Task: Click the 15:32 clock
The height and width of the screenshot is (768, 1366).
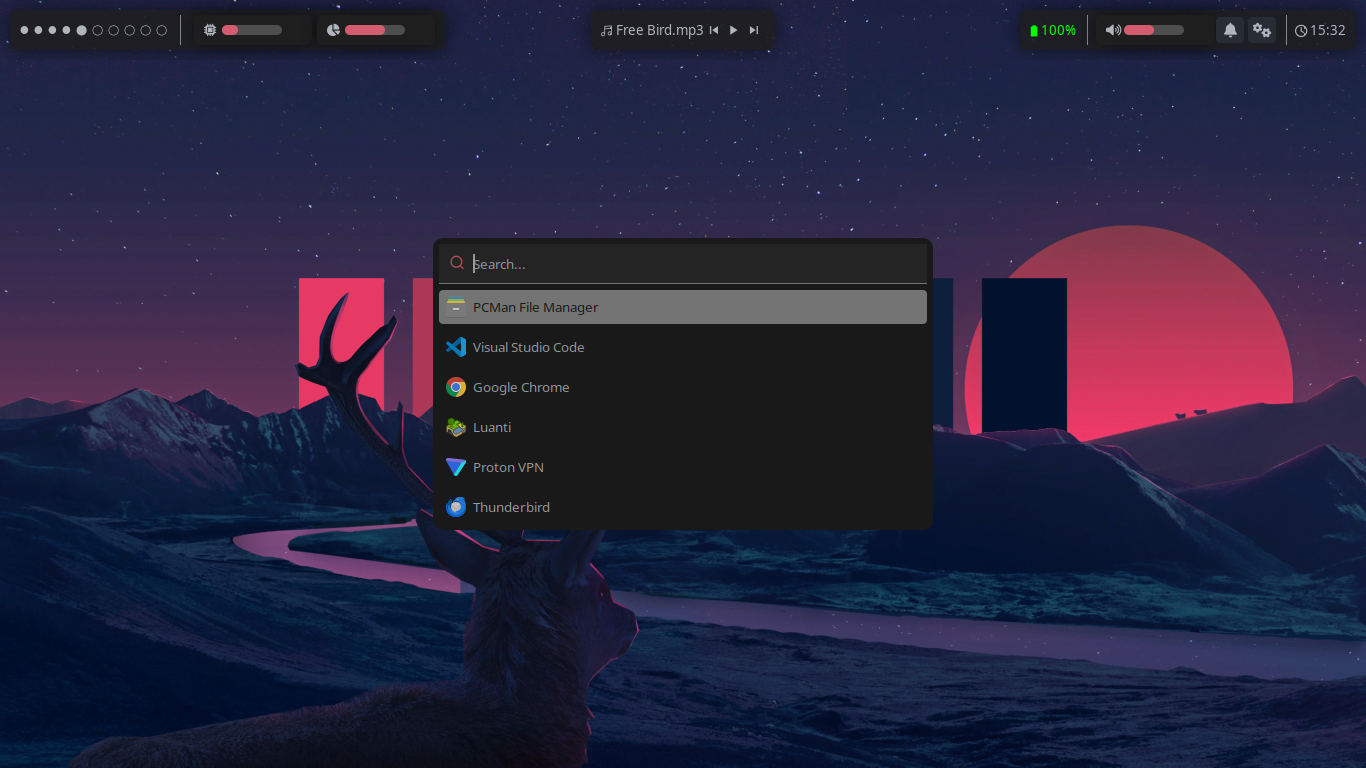Action: [x=1320, y=30]
